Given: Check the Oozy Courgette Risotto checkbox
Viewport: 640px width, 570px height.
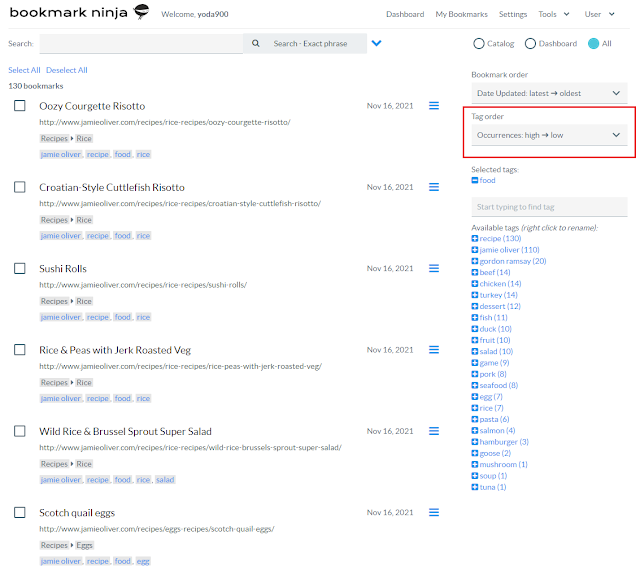Looking at the screenshot, I should coord(20,105).
